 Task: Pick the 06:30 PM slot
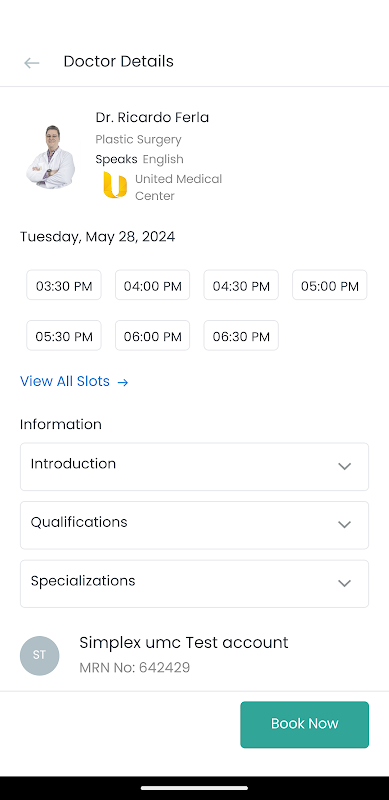click(x=241, y=336)
